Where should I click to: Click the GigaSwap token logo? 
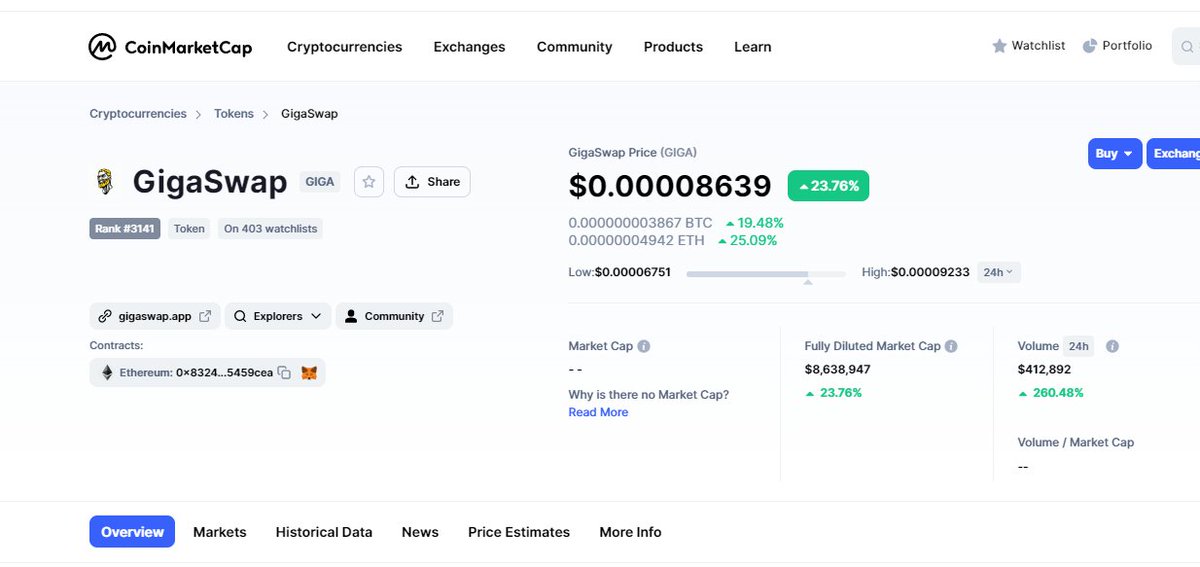point(103,182)
